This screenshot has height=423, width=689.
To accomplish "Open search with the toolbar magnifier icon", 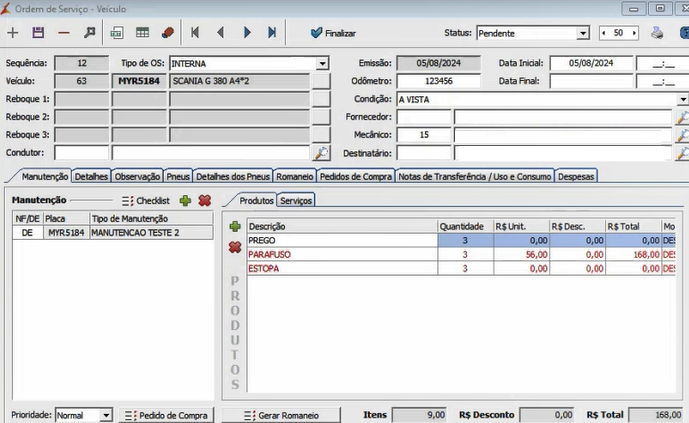I will (90, 33).
